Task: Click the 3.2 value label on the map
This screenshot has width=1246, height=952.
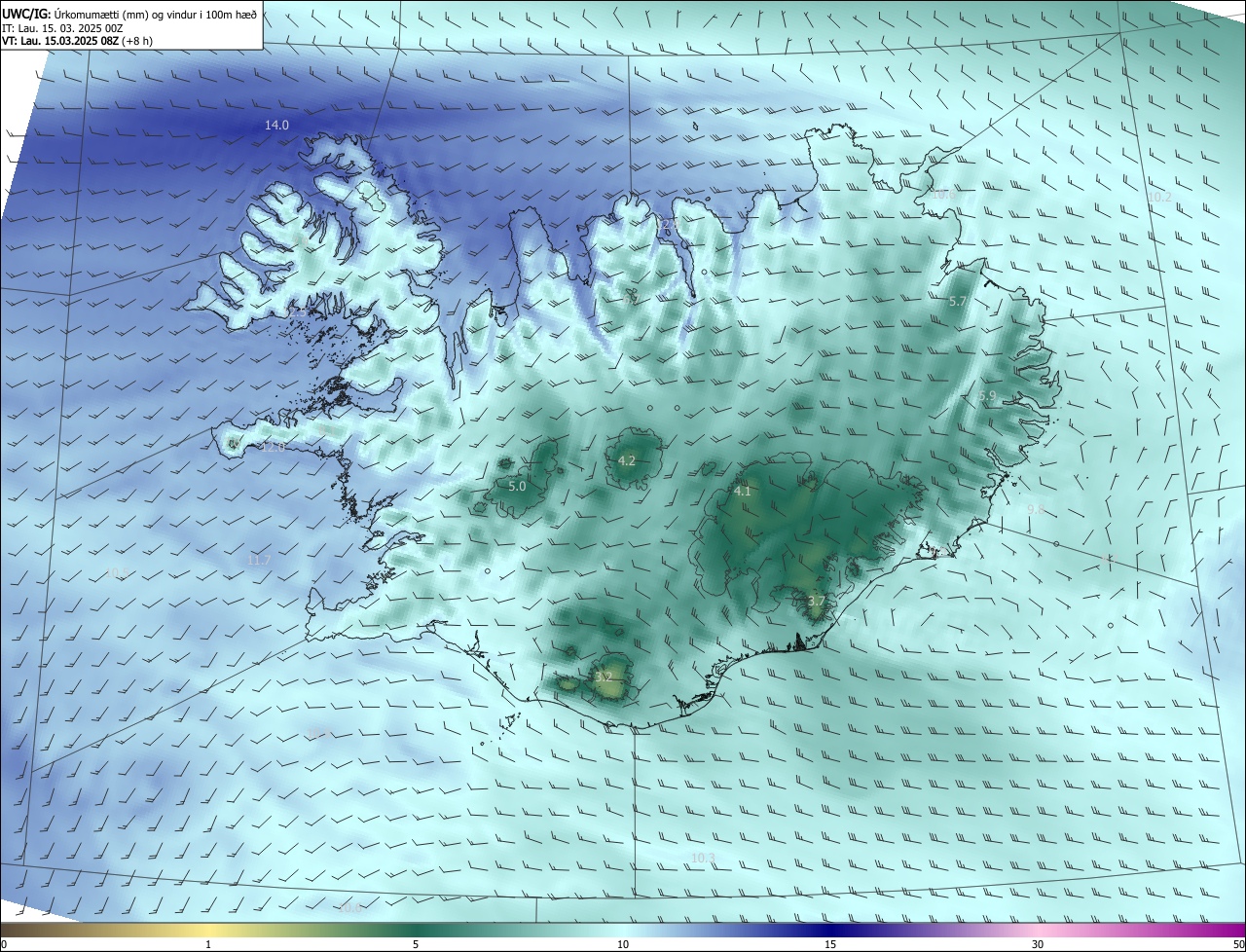Action: tap(604, 677)
